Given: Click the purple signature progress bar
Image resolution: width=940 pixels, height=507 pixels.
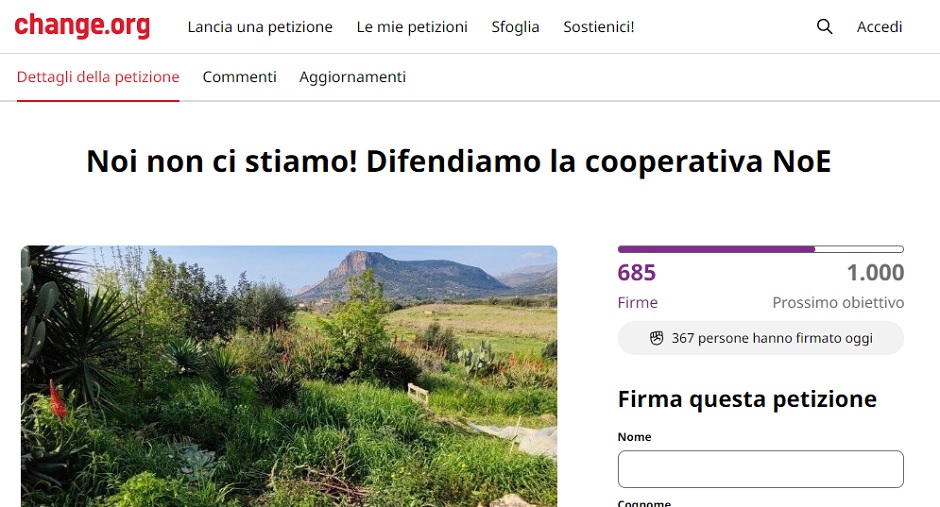Looking at the screenshot, I should 761,249.
